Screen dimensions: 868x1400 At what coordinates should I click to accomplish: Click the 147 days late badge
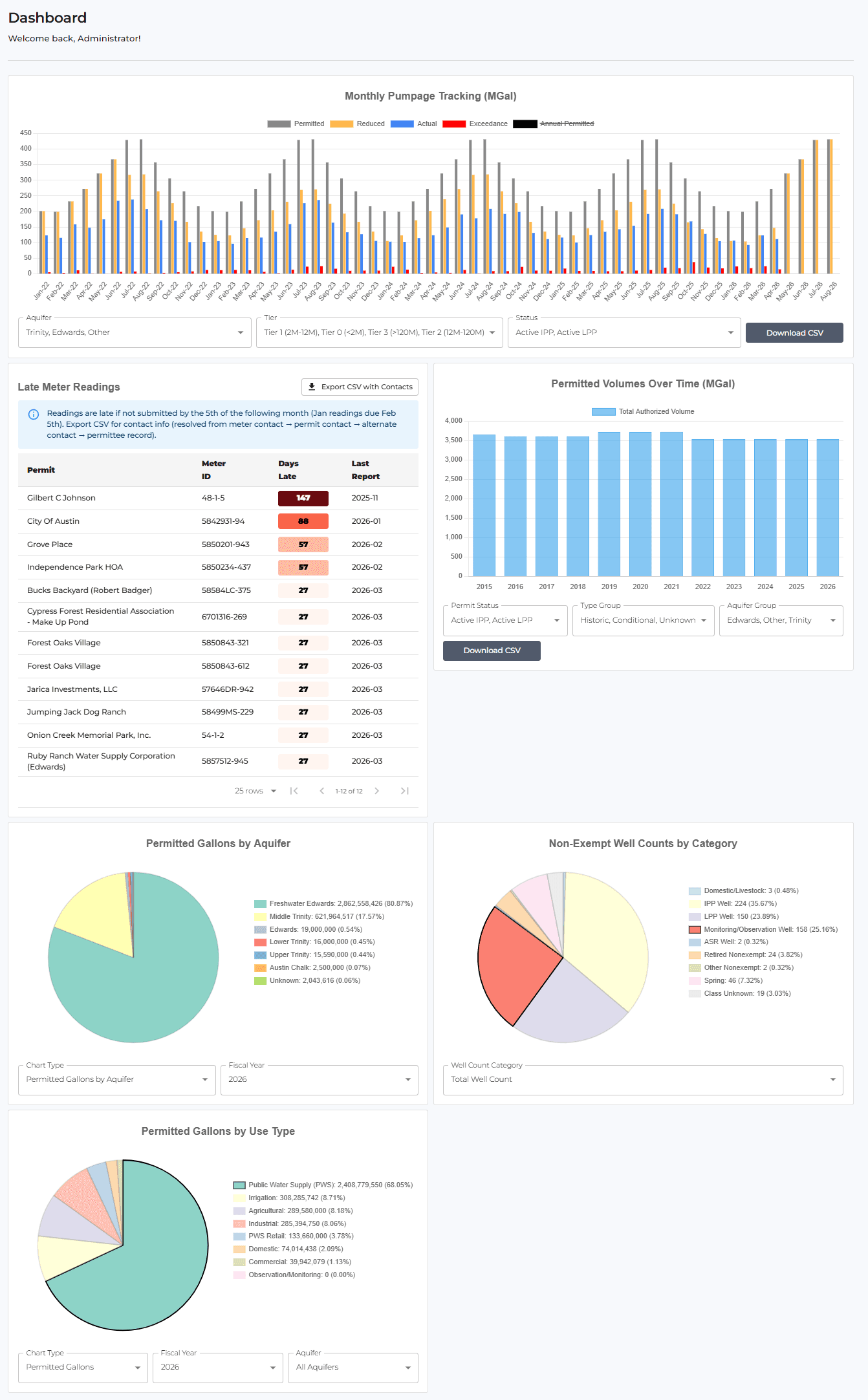click(x=303, y=498)
